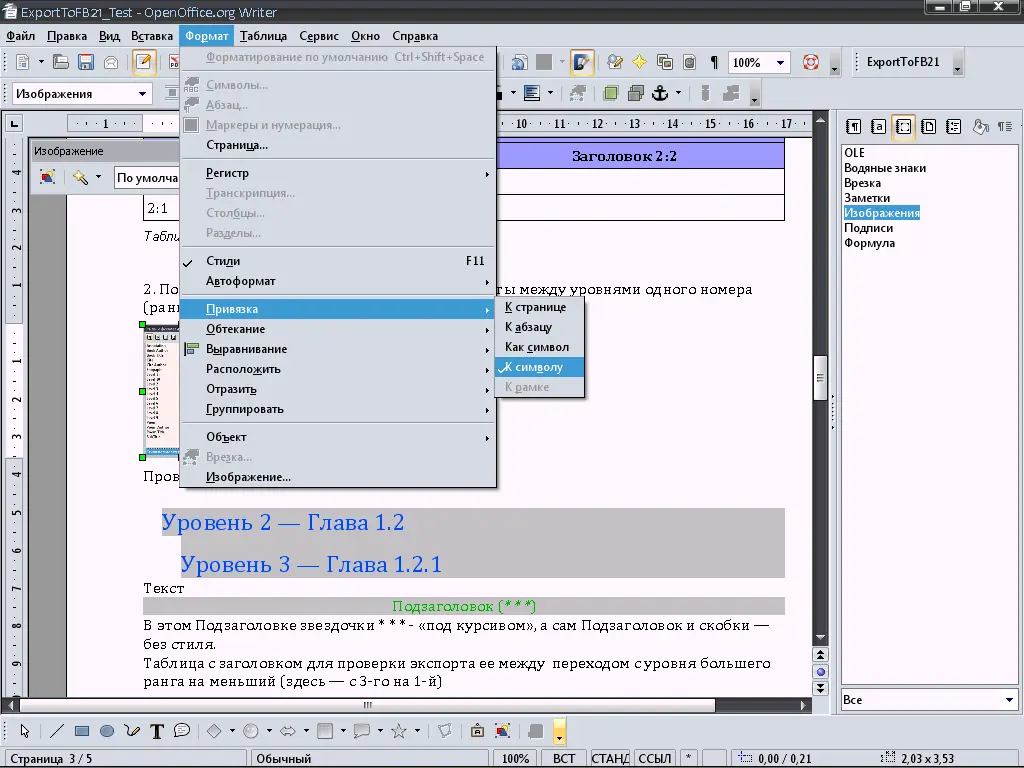The height and width of the screenshot is (768, 1024).
Task: Click the anchor icon in the frame toolbar
Action: pyautogui.click(x=661, y=93)
